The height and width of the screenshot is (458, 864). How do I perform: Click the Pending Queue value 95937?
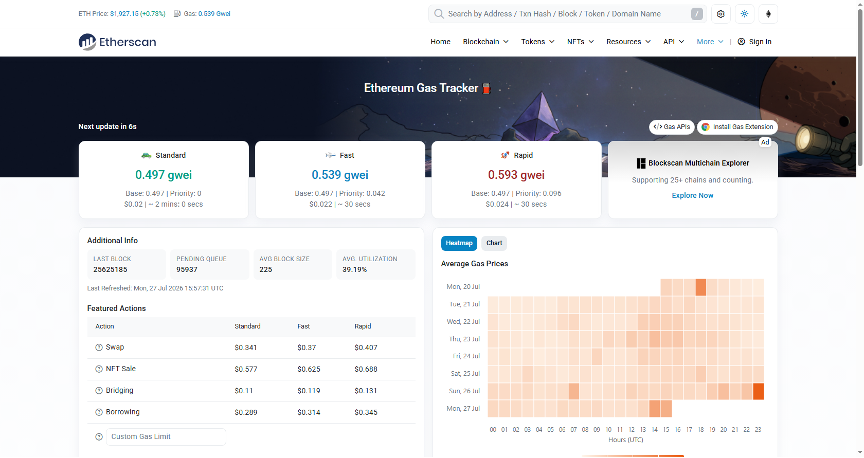(187, 270)
